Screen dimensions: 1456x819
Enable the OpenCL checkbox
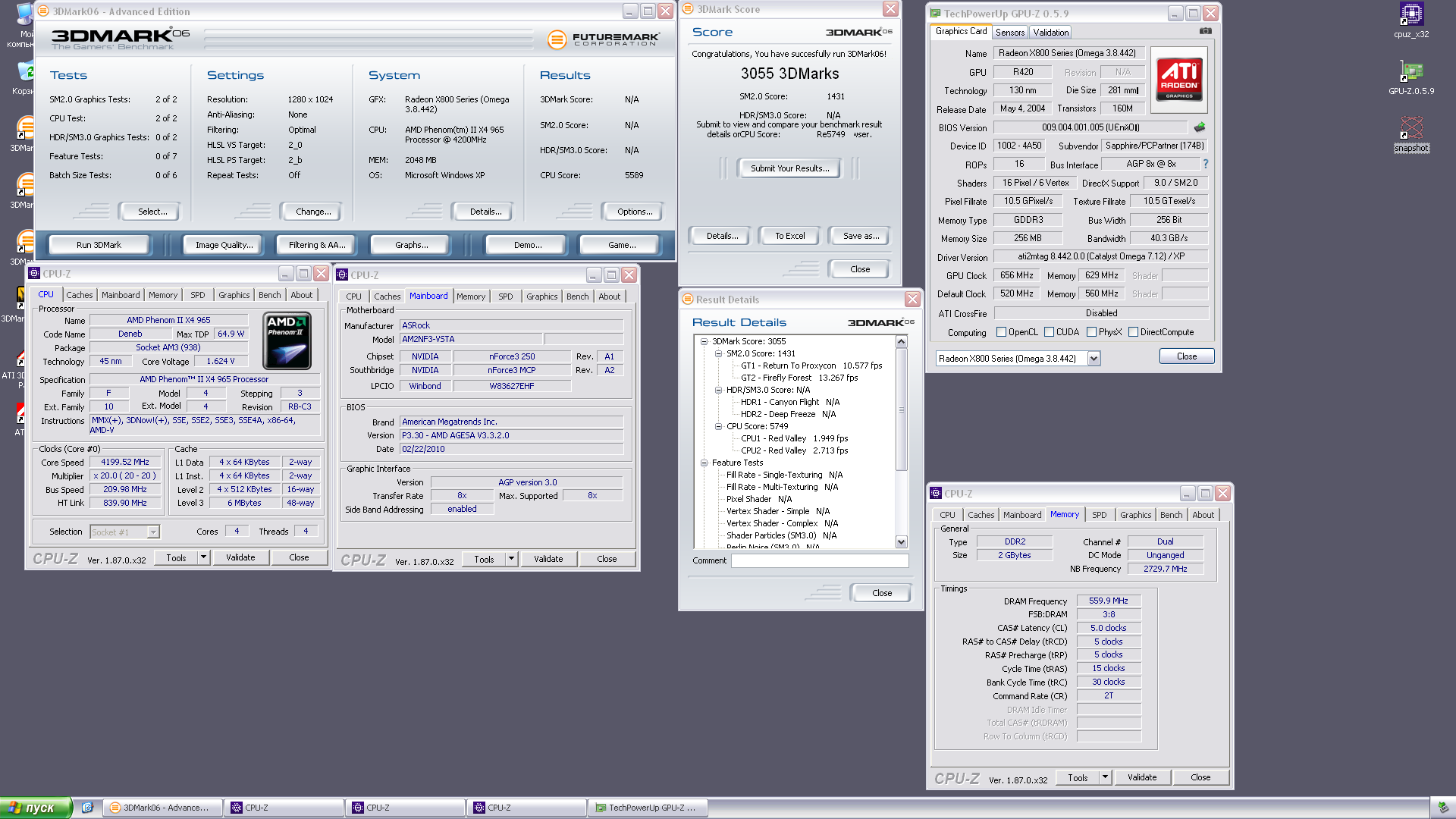tap(1001, 332)
